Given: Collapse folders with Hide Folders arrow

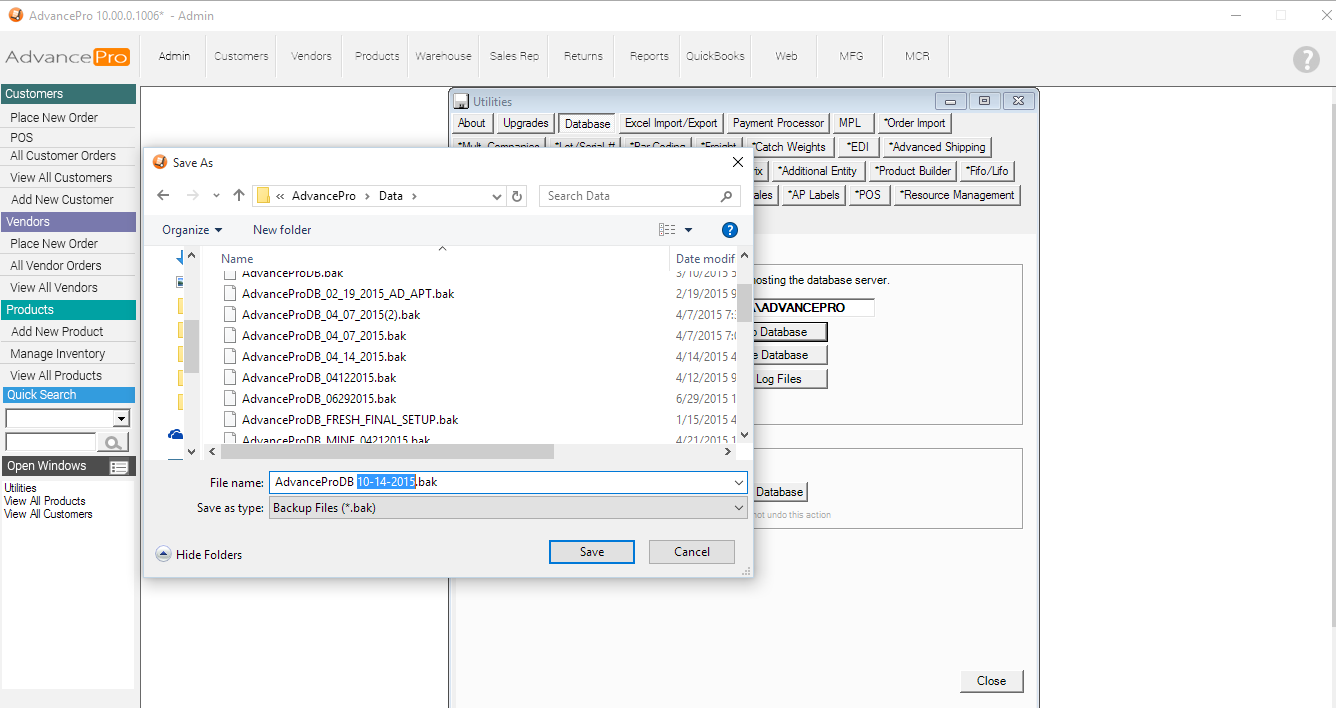Looking at the screenshot, I should point(163,554).
